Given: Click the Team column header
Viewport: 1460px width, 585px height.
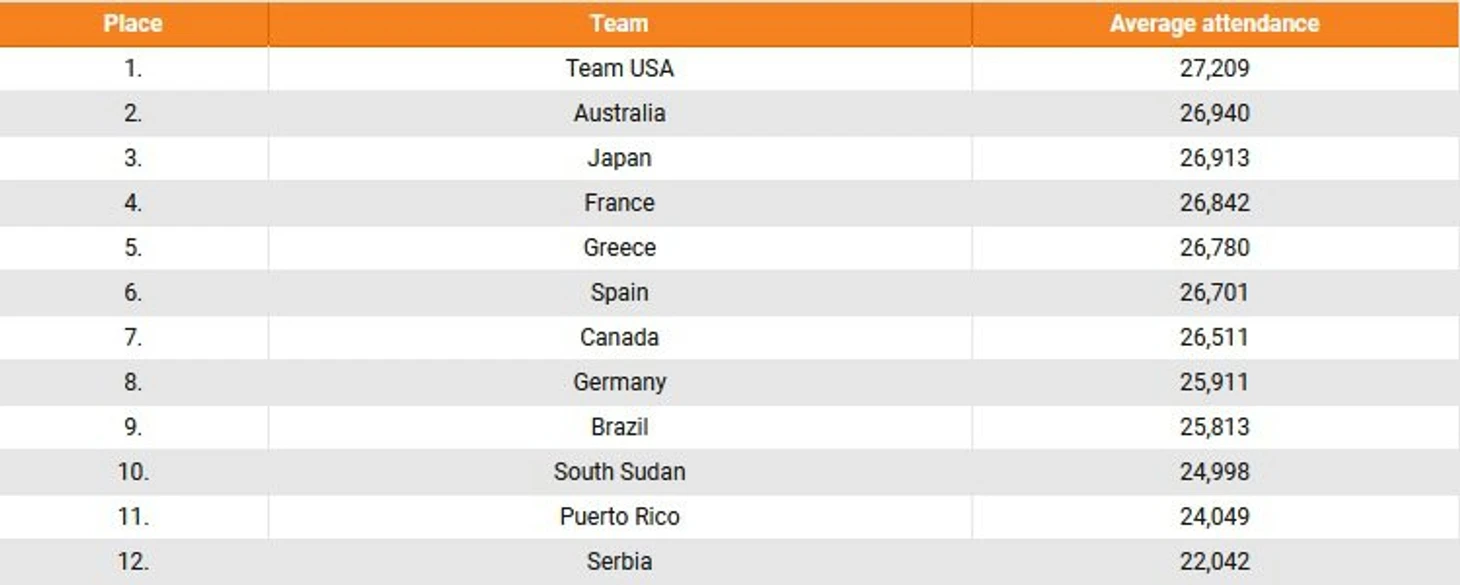Looking at the screenshot, I should (x=619, y=23).
